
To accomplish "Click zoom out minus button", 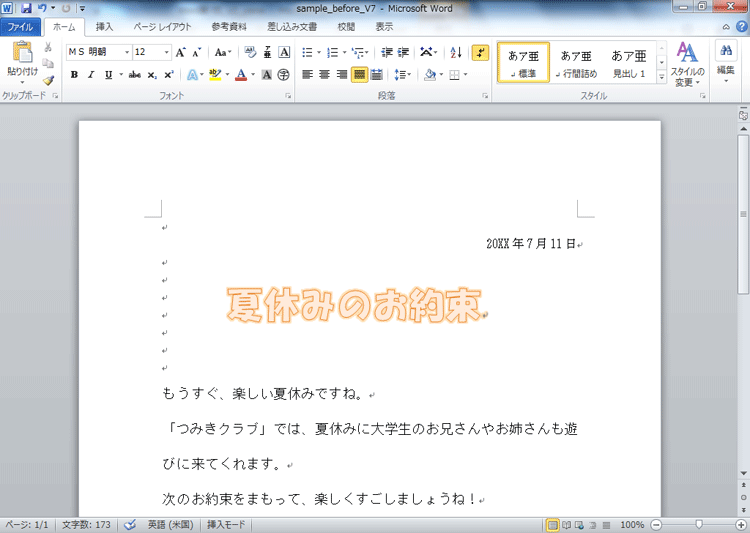I will (x=657, y=525).
